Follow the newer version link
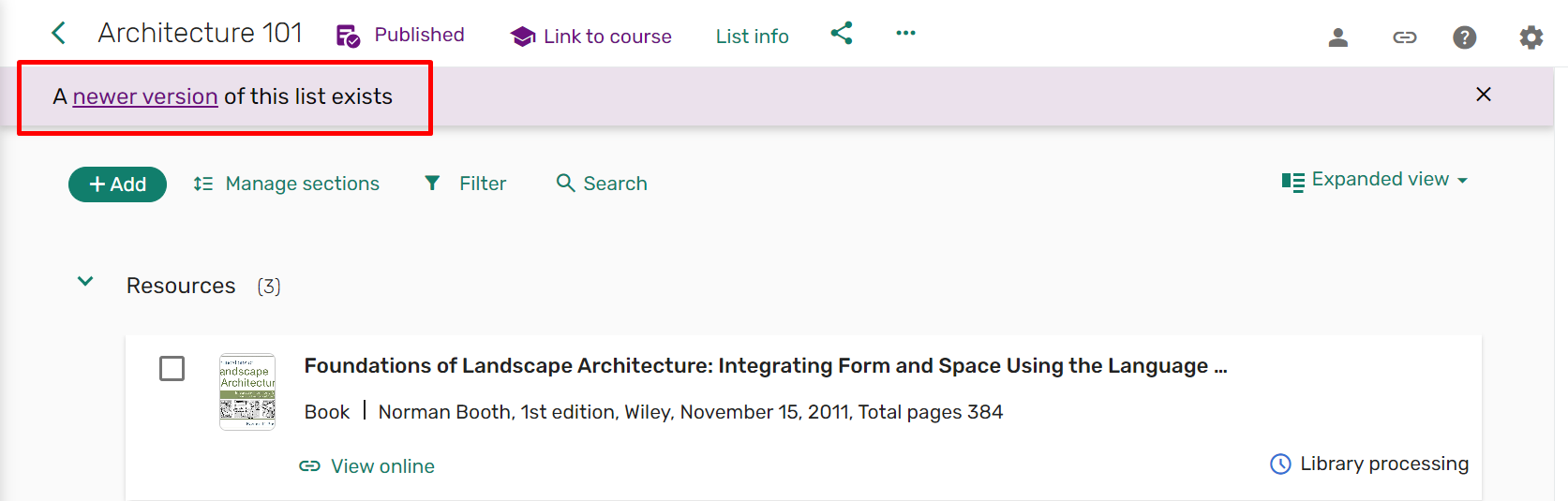The image size is (1568, 501). [x=145, y=96]
